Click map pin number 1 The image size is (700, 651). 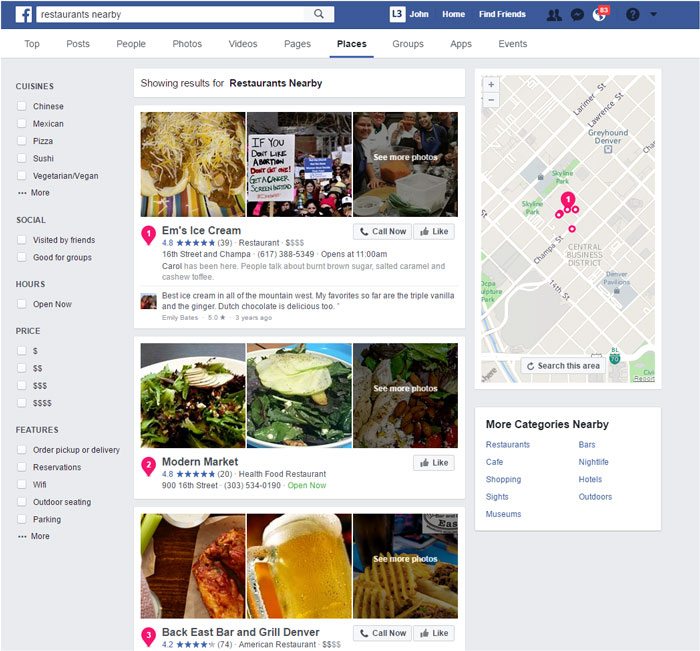click(x=567, y=200)
